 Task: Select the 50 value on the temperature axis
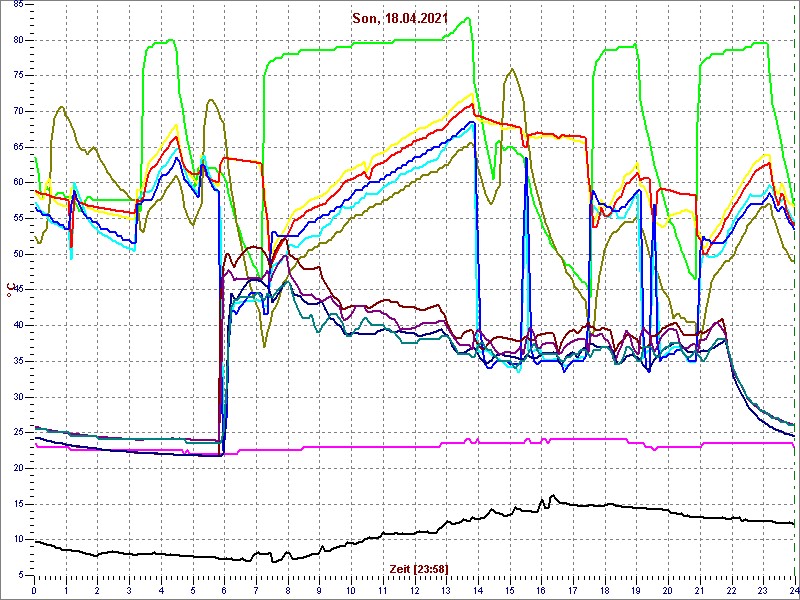tap(19, 255)
